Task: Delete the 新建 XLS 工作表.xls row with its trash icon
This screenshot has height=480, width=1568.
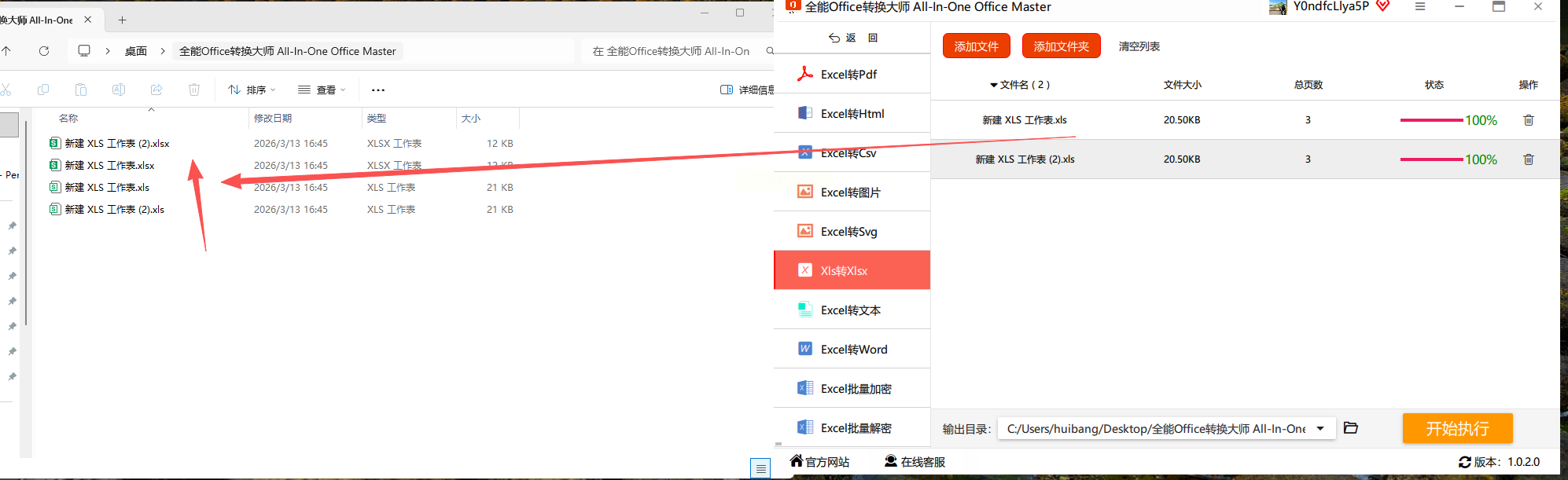Action: (x=1528, y=120)
